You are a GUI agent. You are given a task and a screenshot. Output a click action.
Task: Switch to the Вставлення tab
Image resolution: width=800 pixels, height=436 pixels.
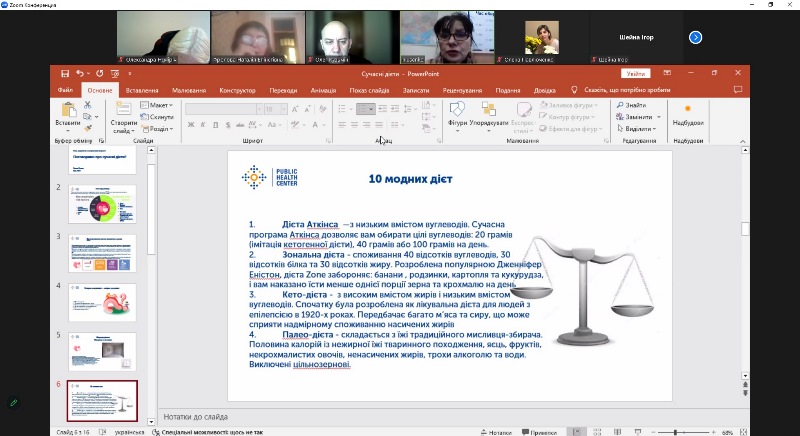[142, 90]
